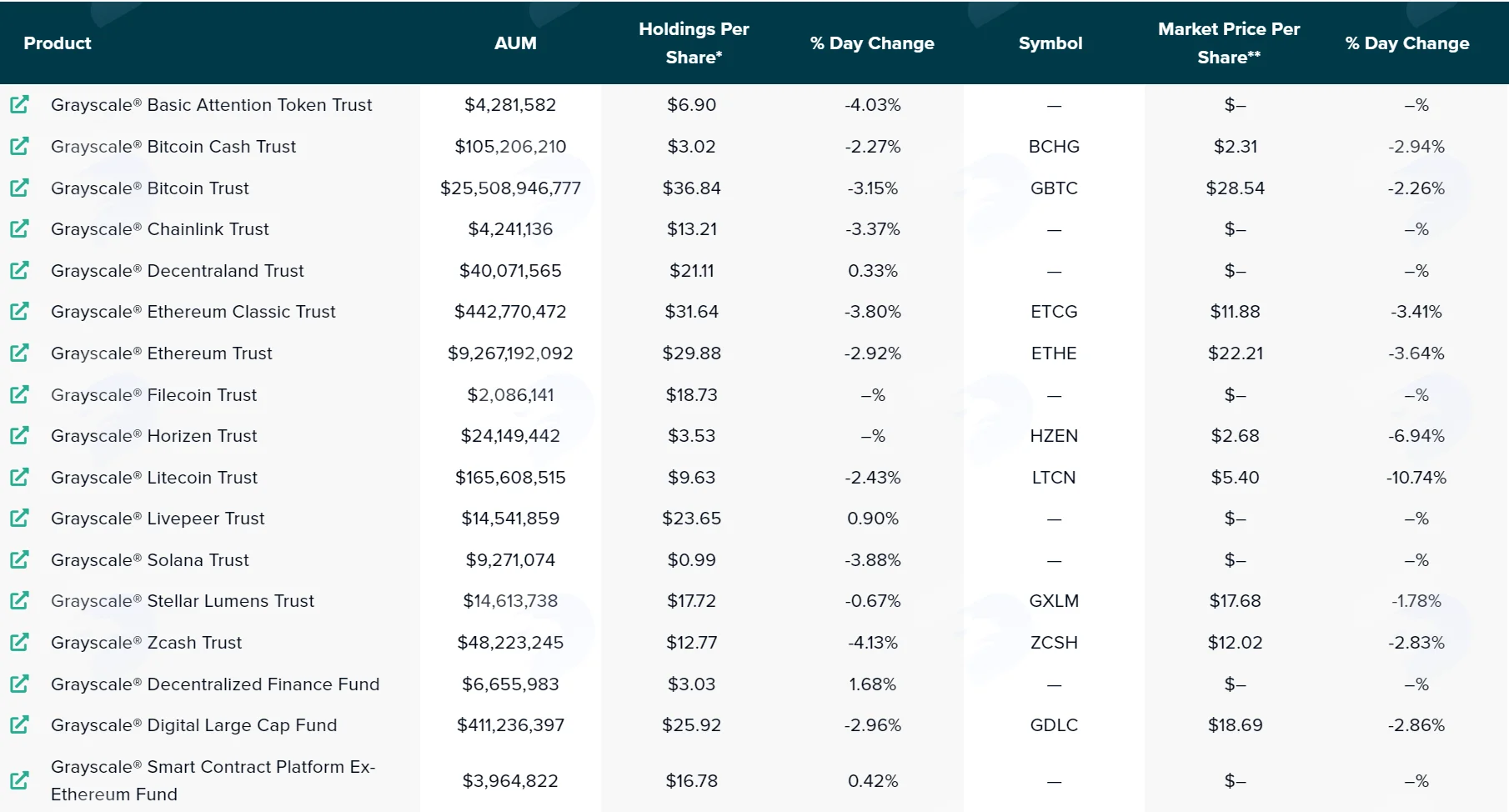The image size is (1509, 812).
Task: Open external link icon for Bitcoin Cash Trust
Action: 19,147
